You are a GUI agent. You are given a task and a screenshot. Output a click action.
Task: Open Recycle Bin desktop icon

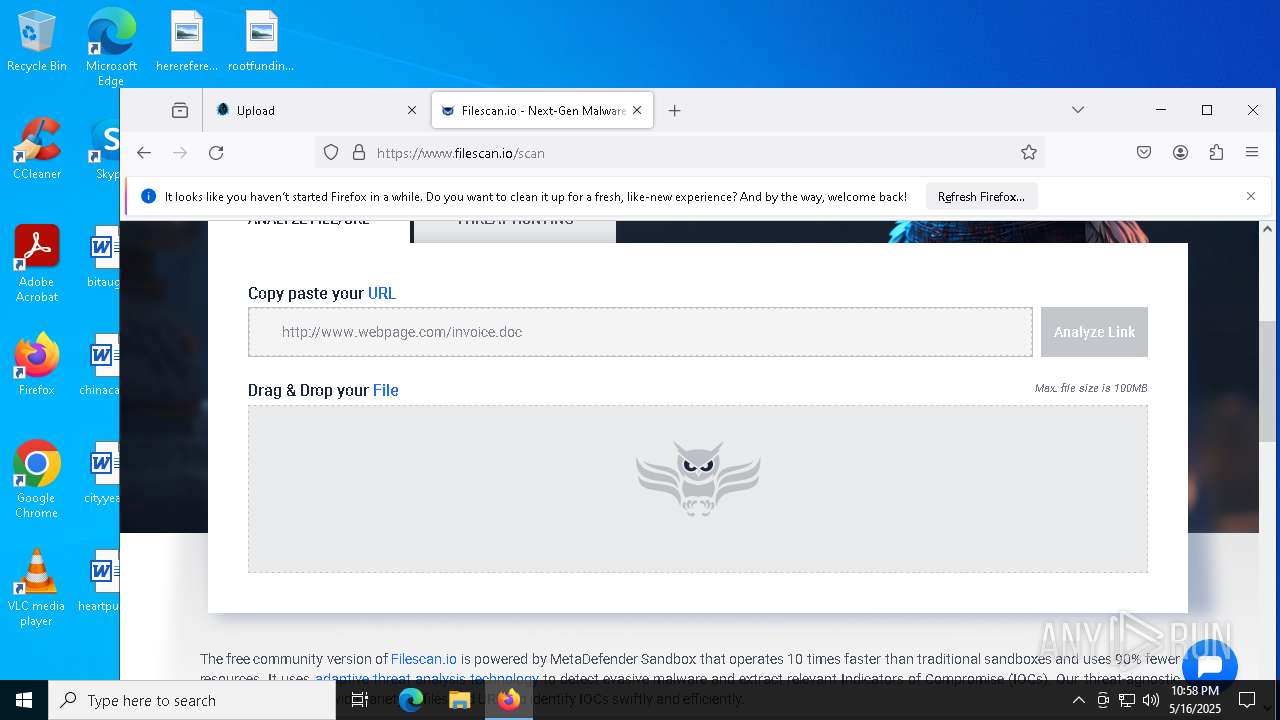pyautogui.click(x=37, y=42)
